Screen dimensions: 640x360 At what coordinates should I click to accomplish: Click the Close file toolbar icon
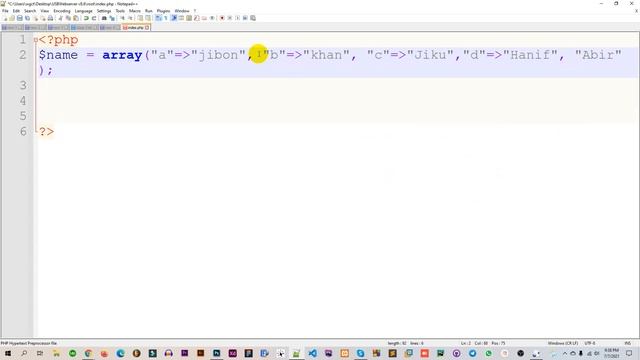[36, 18]
